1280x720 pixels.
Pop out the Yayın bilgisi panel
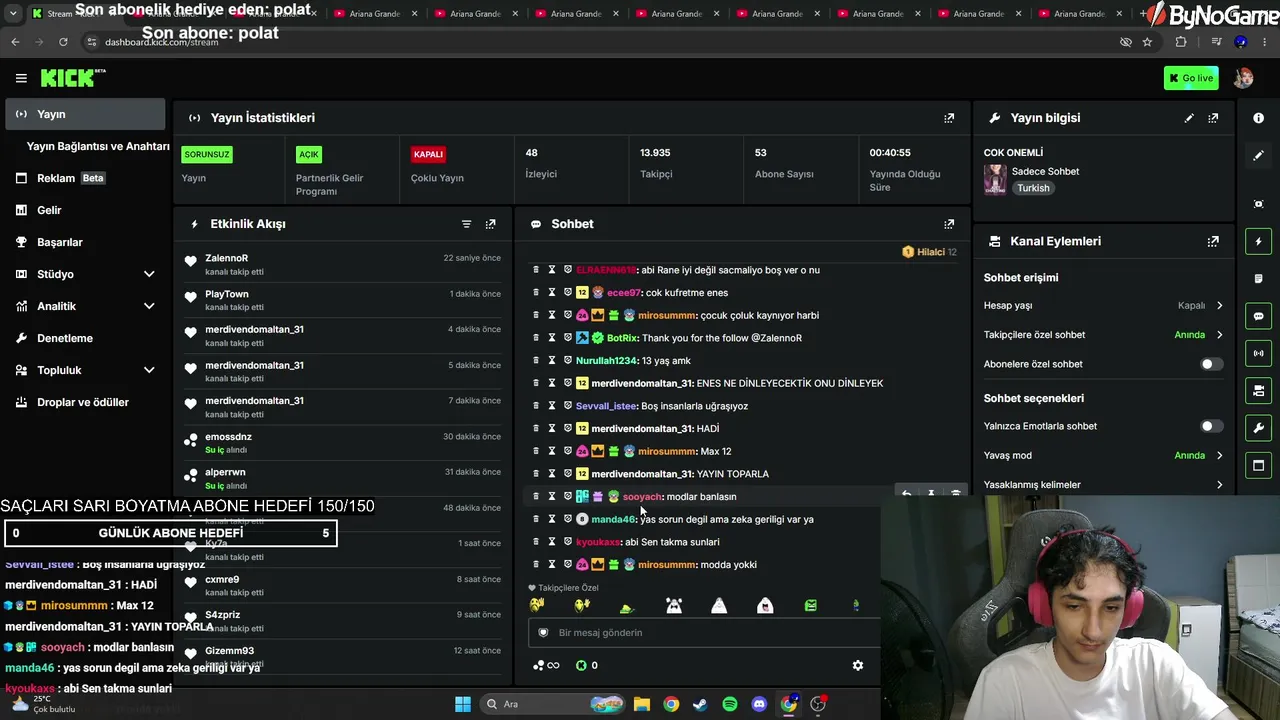click(1213, 118)
